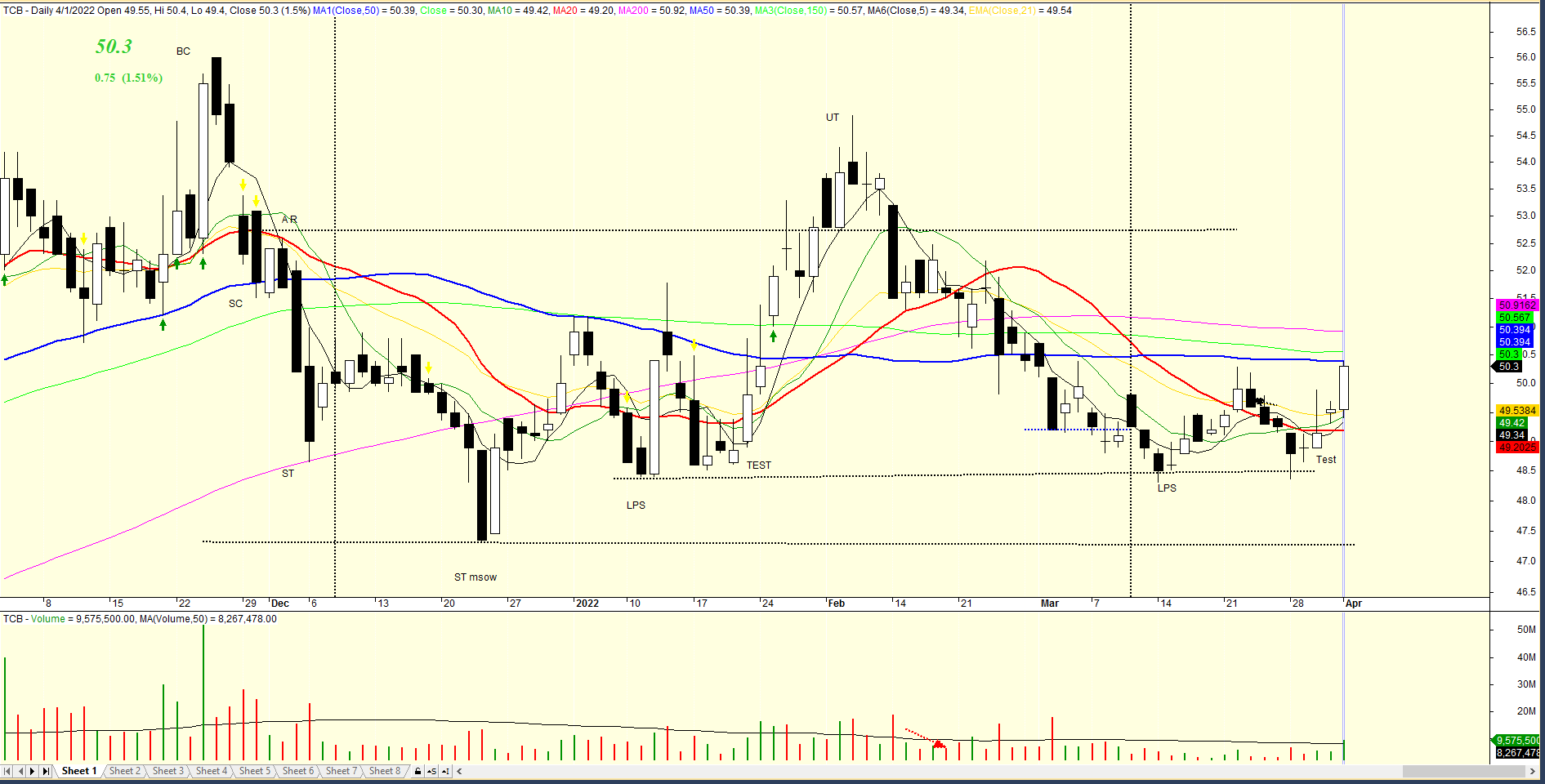Click the magenta 50.9162 MA200 price label
Image resolution: width=1545 pixels, height=784 pixels.
[x=1517, y=305]
